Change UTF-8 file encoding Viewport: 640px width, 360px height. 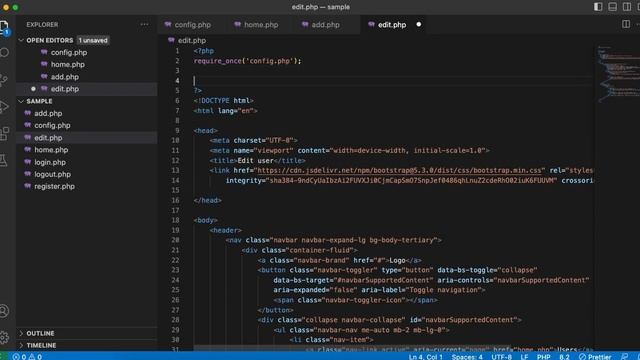pos(502,356)
